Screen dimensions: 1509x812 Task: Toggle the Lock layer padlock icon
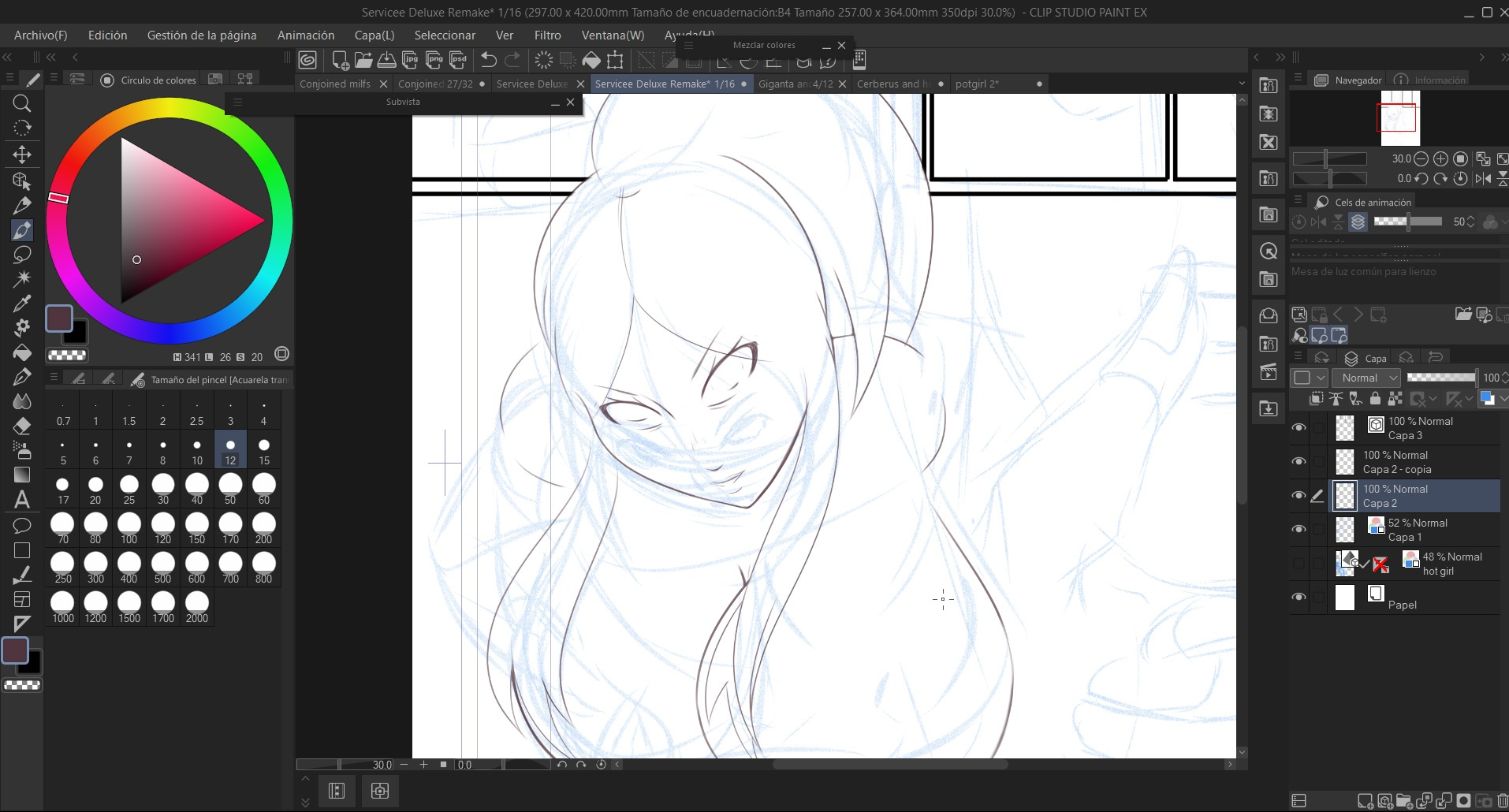click(1375, 399)
